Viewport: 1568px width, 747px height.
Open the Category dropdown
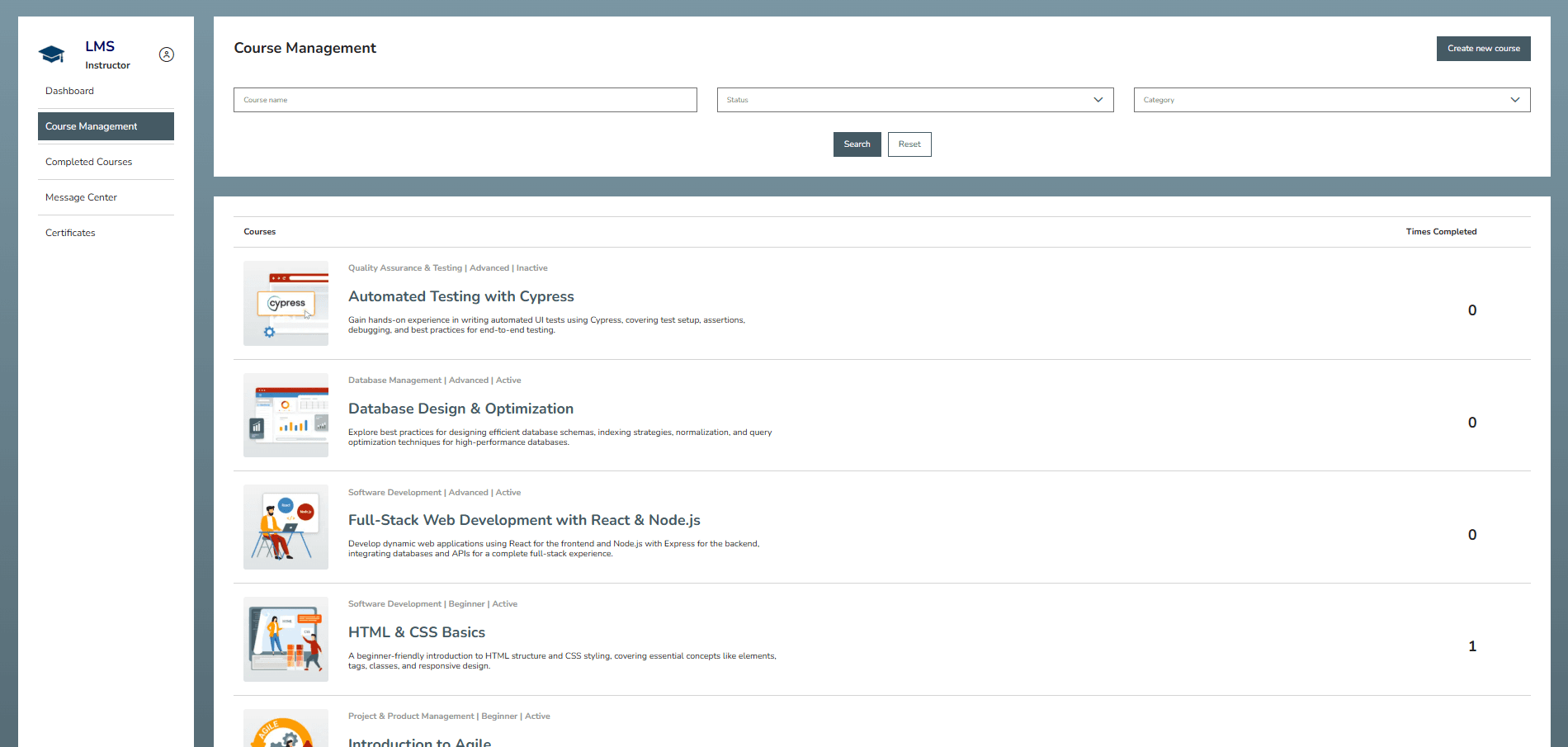1332,99
